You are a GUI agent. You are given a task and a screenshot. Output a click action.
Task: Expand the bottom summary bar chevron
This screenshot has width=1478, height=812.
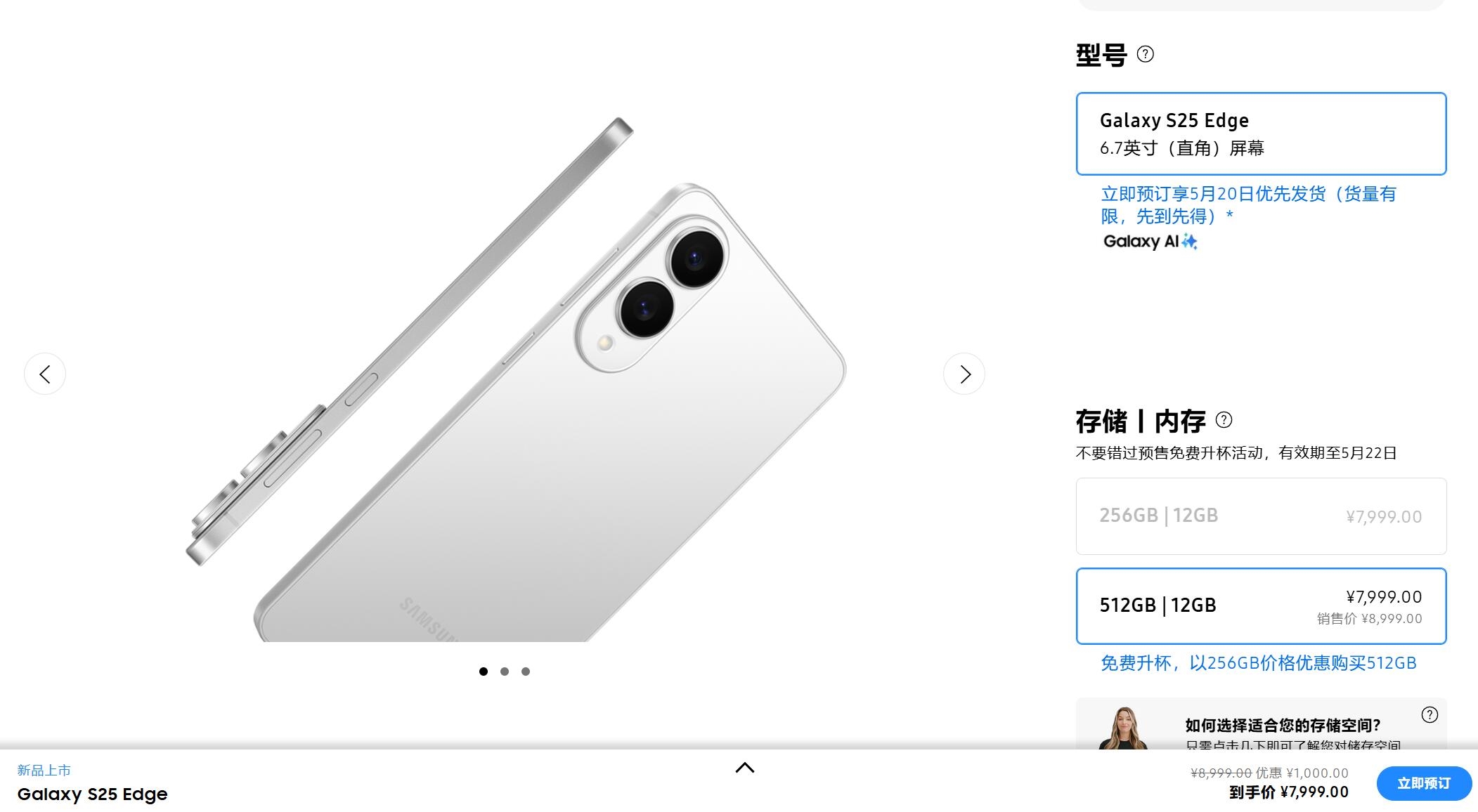tap(745, 768)
